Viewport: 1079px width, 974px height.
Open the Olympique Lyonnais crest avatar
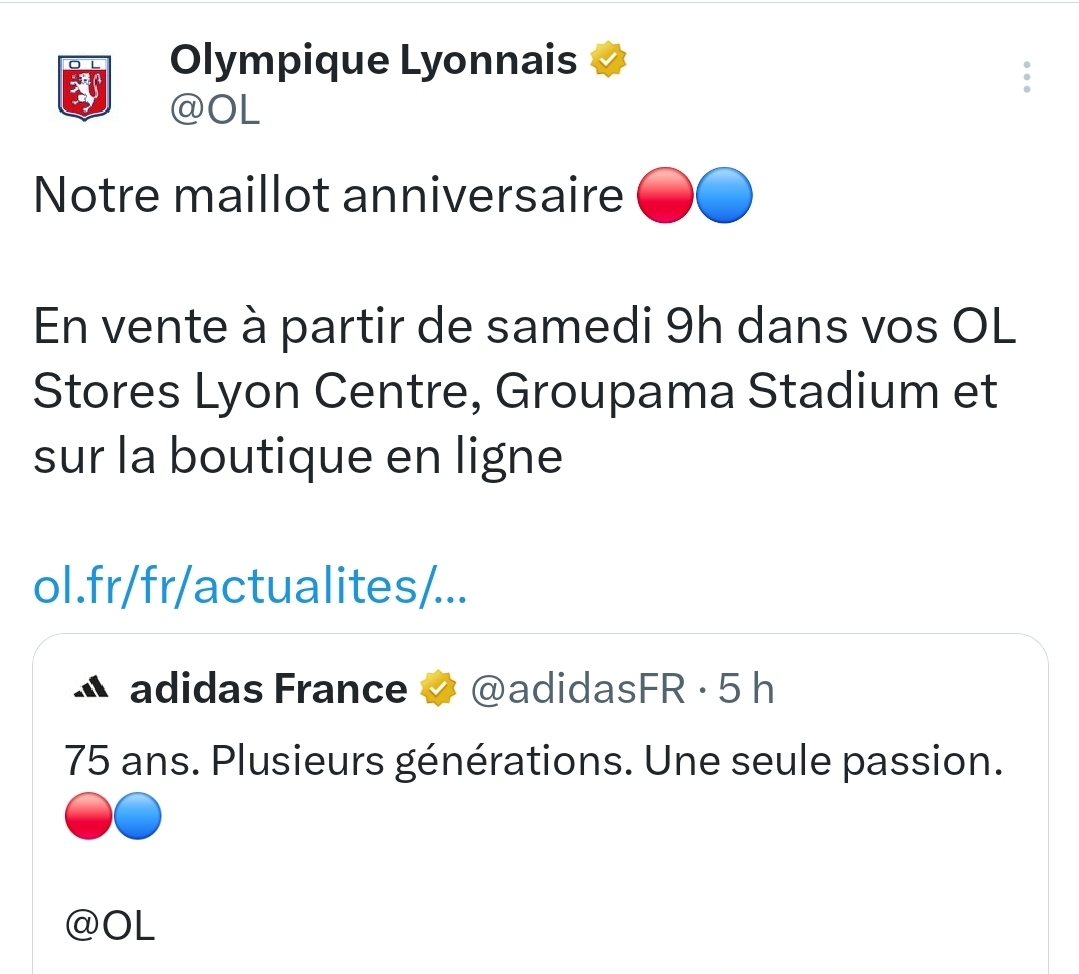tap(85, 87)
